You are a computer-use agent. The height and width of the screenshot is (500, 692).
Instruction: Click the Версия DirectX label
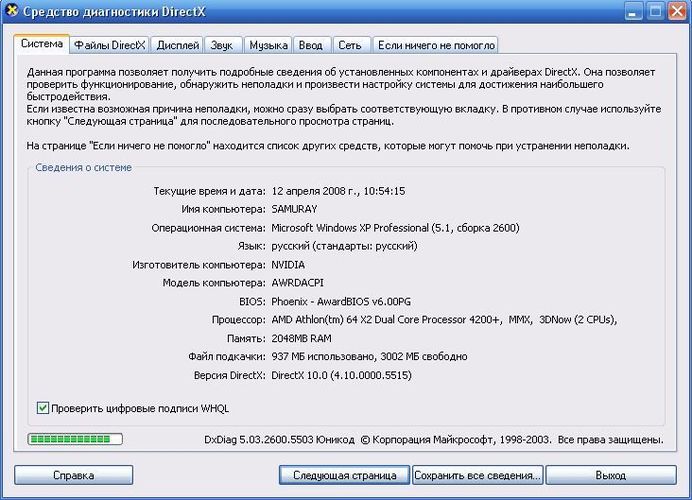[230, 375]
